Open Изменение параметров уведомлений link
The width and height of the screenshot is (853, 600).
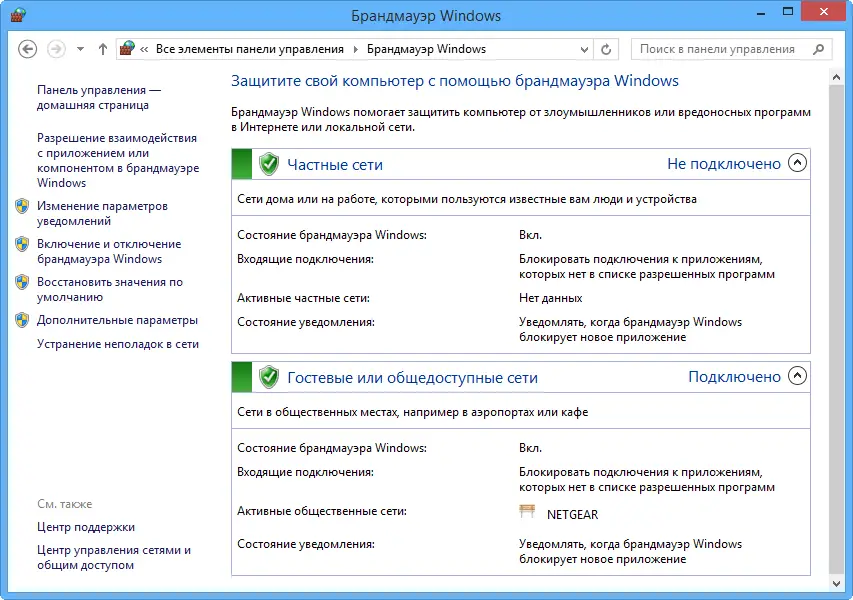102,213
